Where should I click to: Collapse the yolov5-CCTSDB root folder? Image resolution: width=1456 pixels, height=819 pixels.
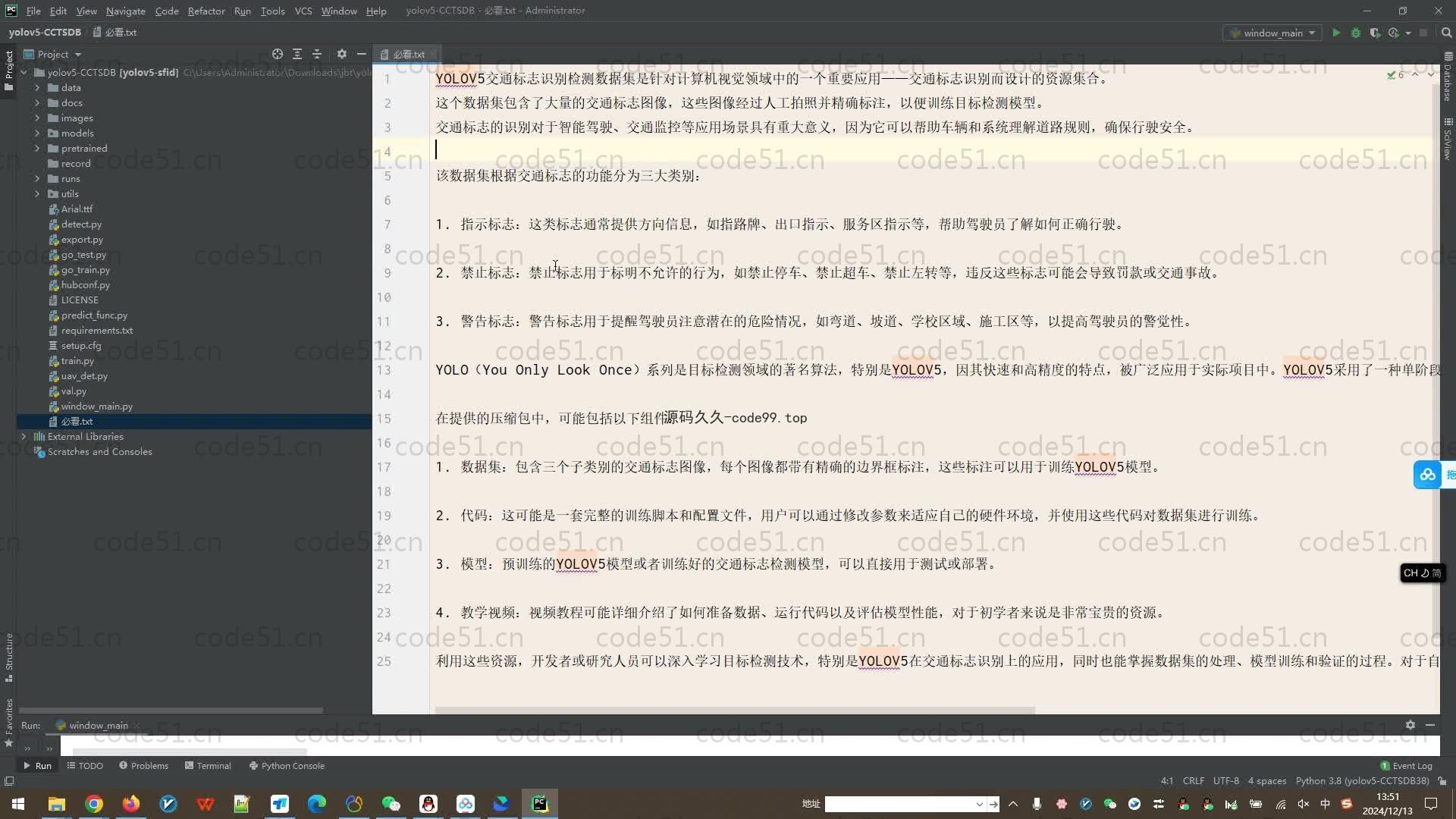tap(24, 73)
